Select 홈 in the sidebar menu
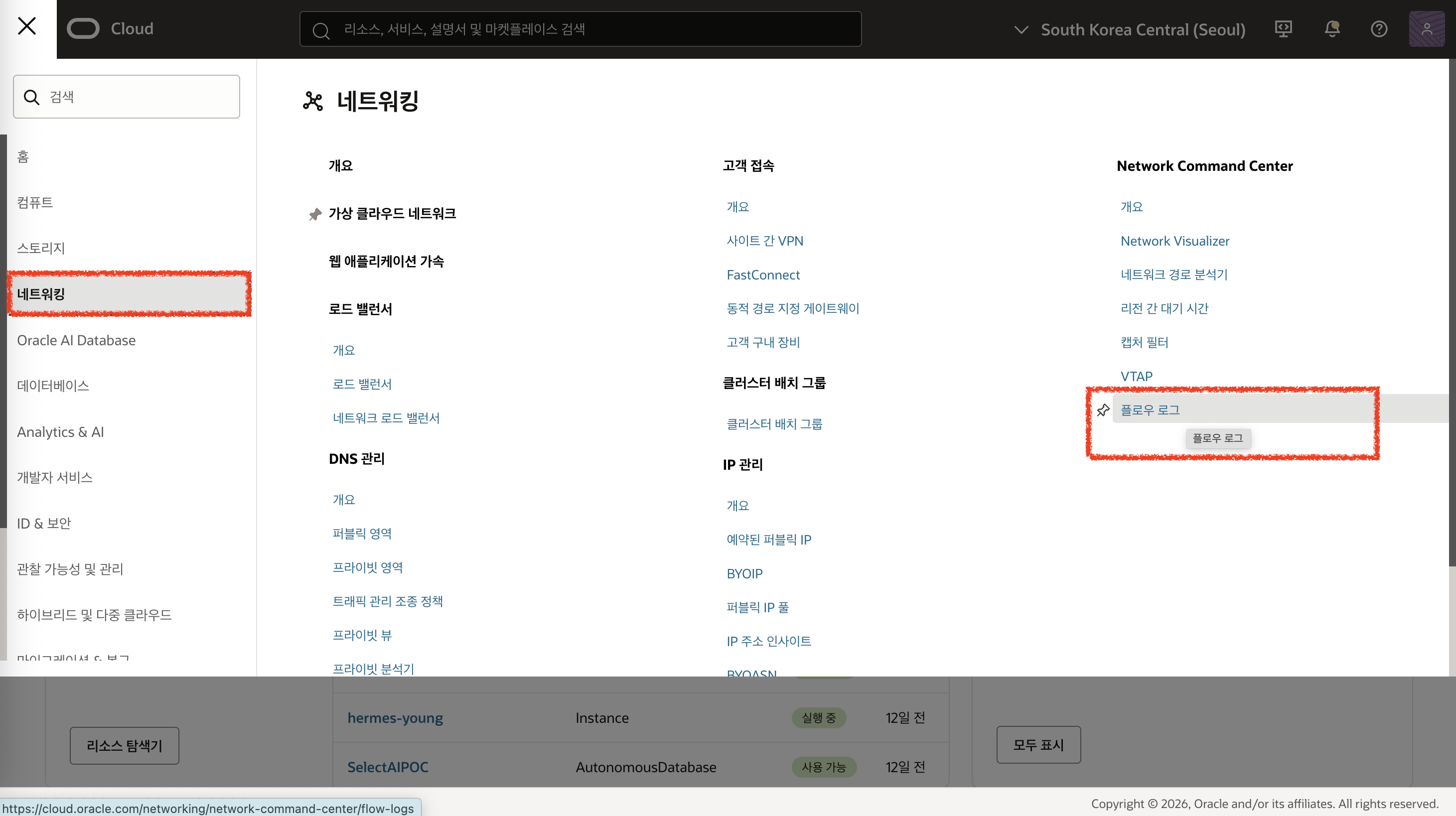This screenshot has width=1456, height=816. click(22, 156)
